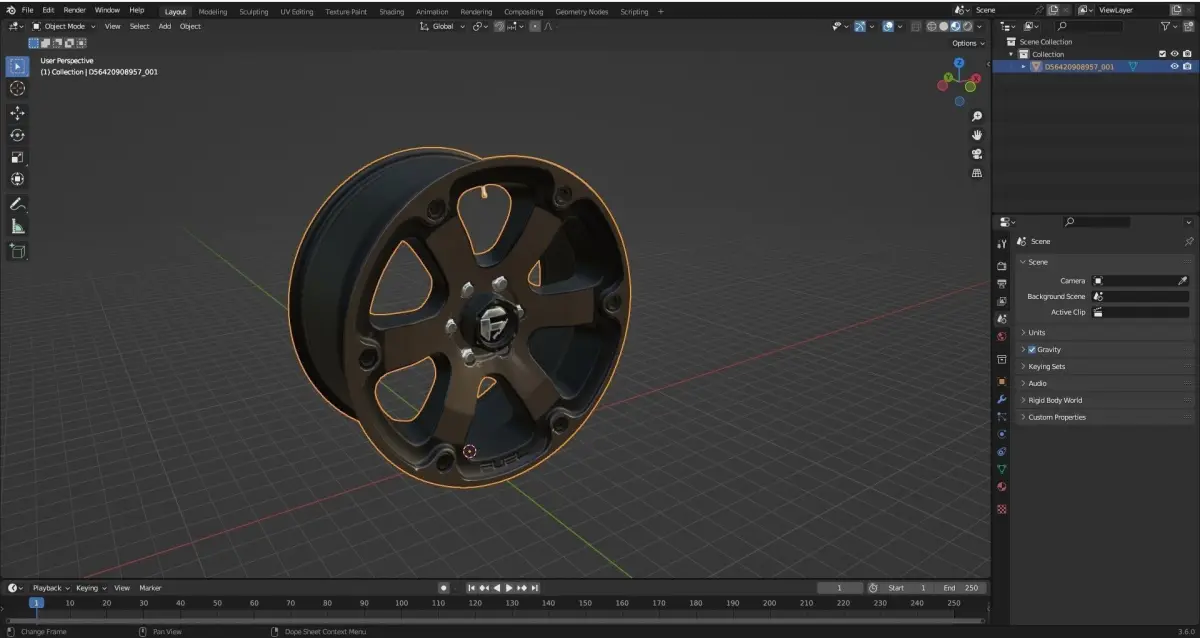Toggle timeline auto keying record button
Screen dimensions: 1200x638
(443, 588)
